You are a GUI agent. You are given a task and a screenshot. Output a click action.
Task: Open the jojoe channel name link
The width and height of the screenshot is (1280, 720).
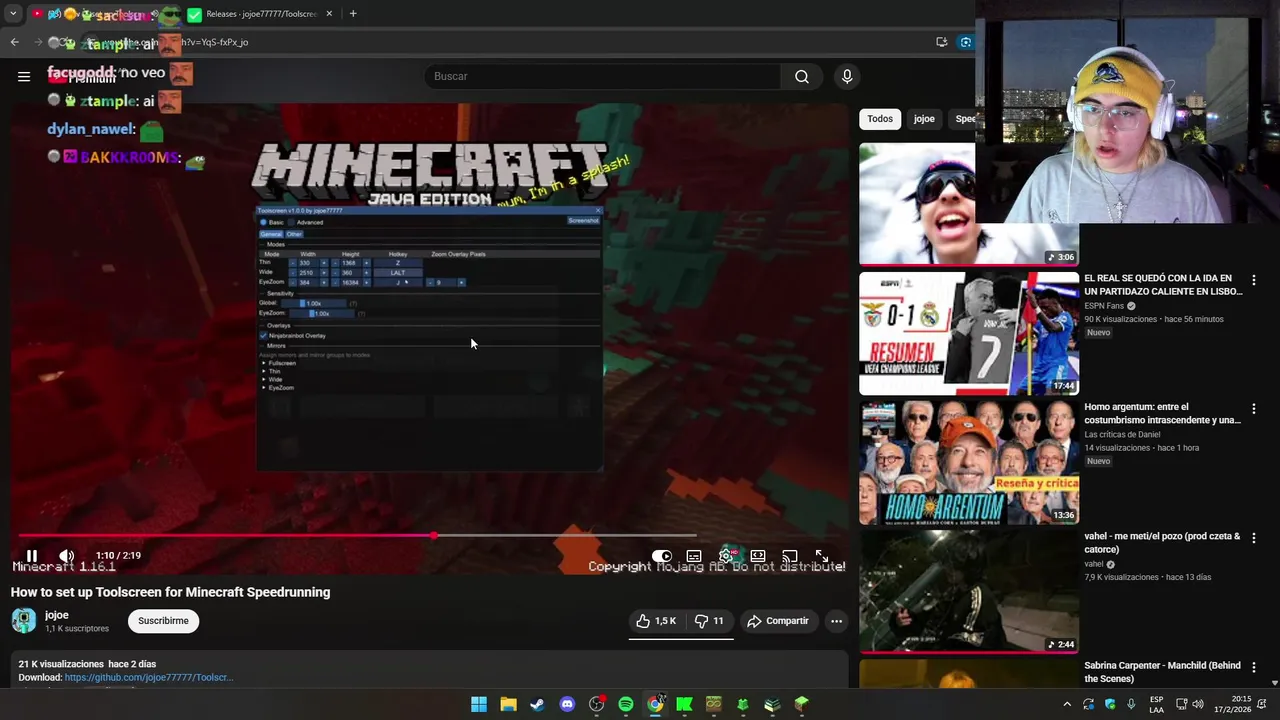(x=57, y=615)
